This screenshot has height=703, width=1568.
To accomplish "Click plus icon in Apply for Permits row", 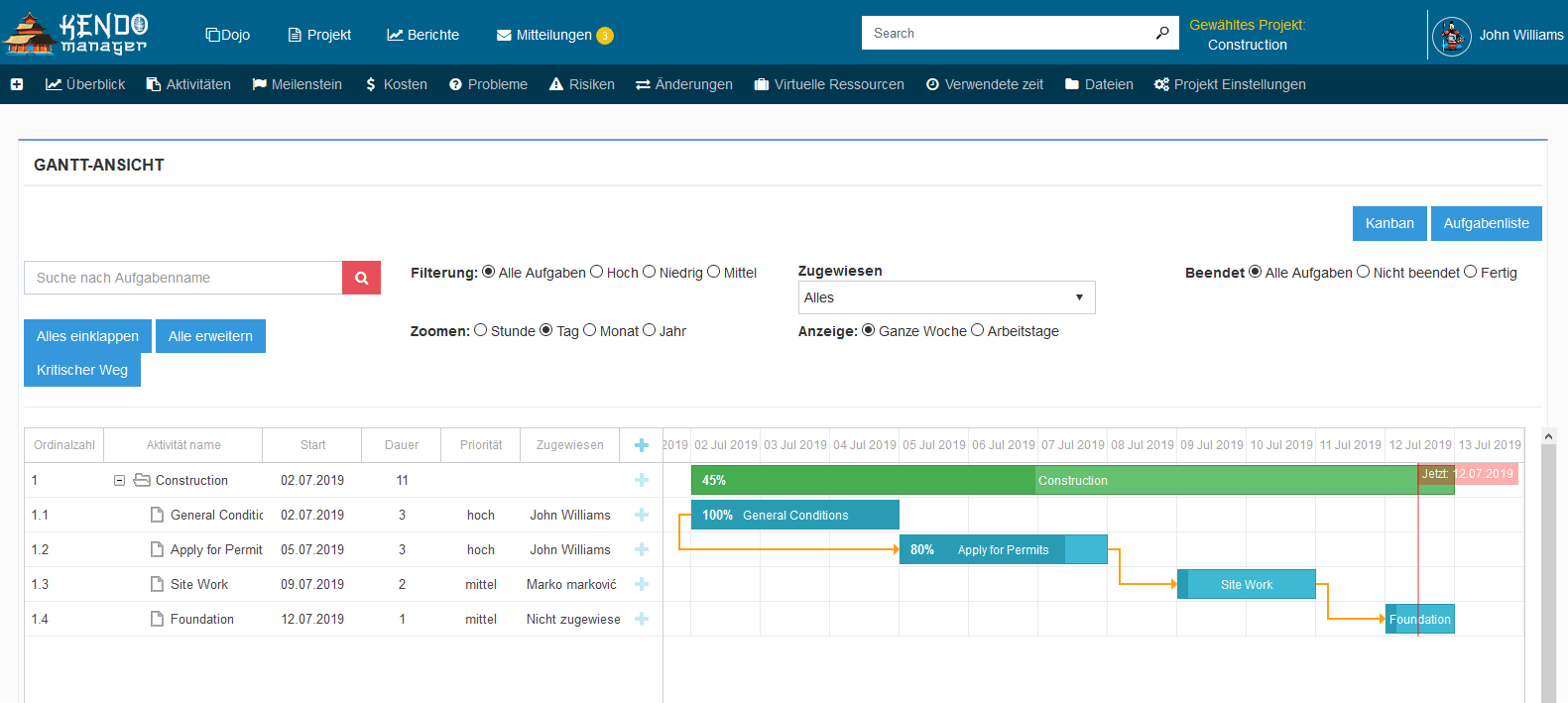I will (642, 549).
